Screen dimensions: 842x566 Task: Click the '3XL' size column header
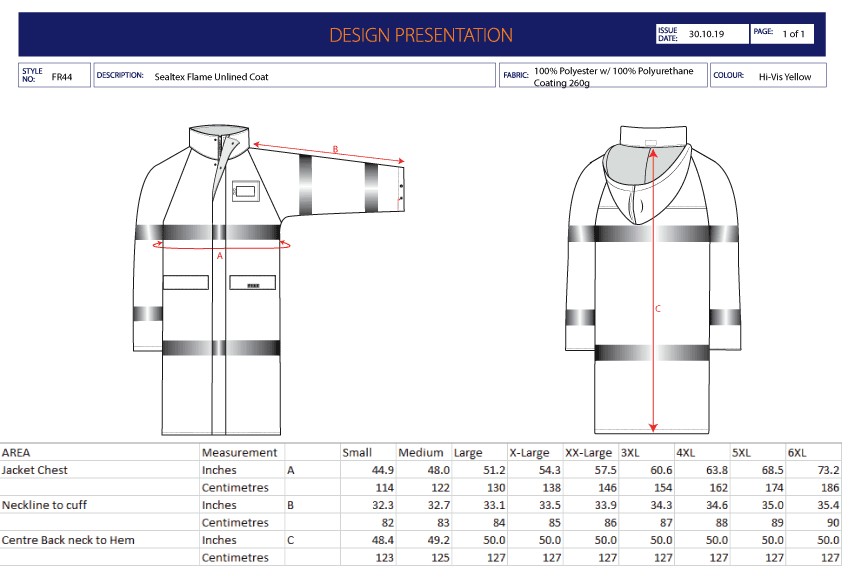(x=630, y=453)
